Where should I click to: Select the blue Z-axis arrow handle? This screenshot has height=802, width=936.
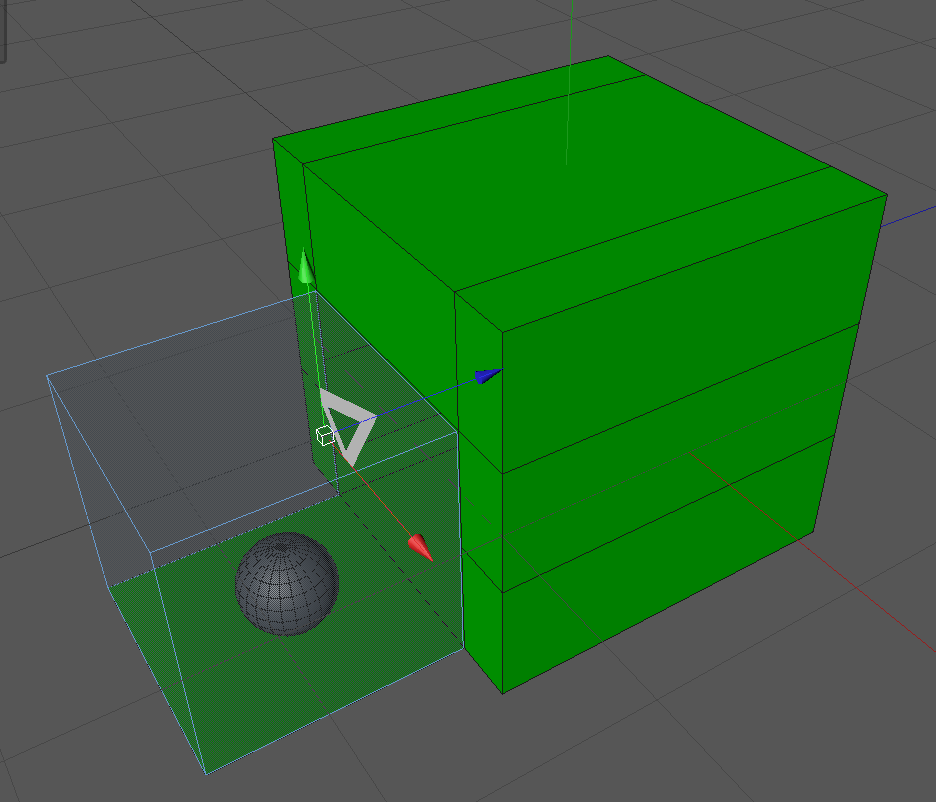coord(487,376)
